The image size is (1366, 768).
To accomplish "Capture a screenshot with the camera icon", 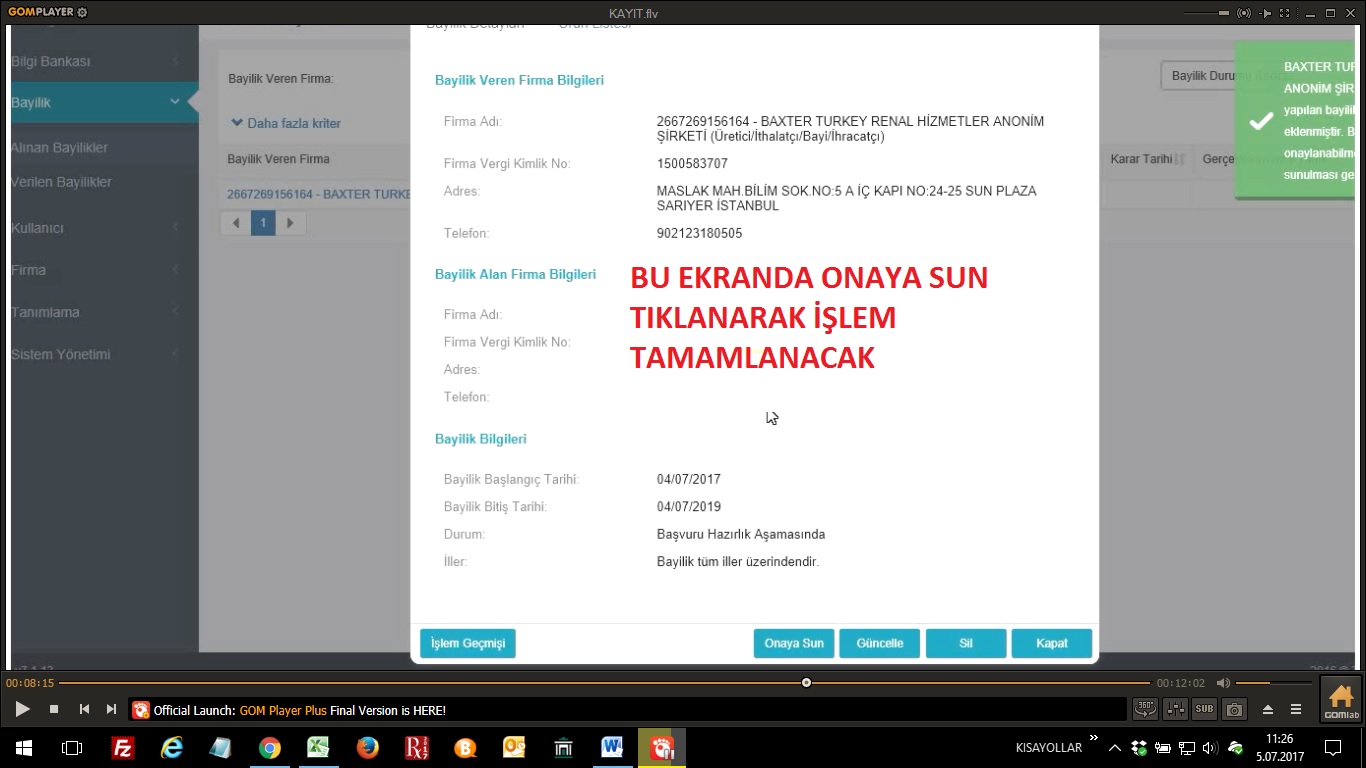I will [x=1235, y=709].
